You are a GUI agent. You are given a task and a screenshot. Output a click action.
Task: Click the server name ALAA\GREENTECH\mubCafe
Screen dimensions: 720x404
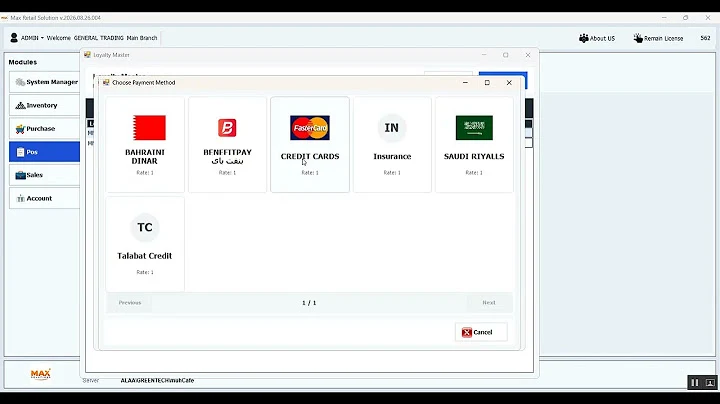point(158,381)
